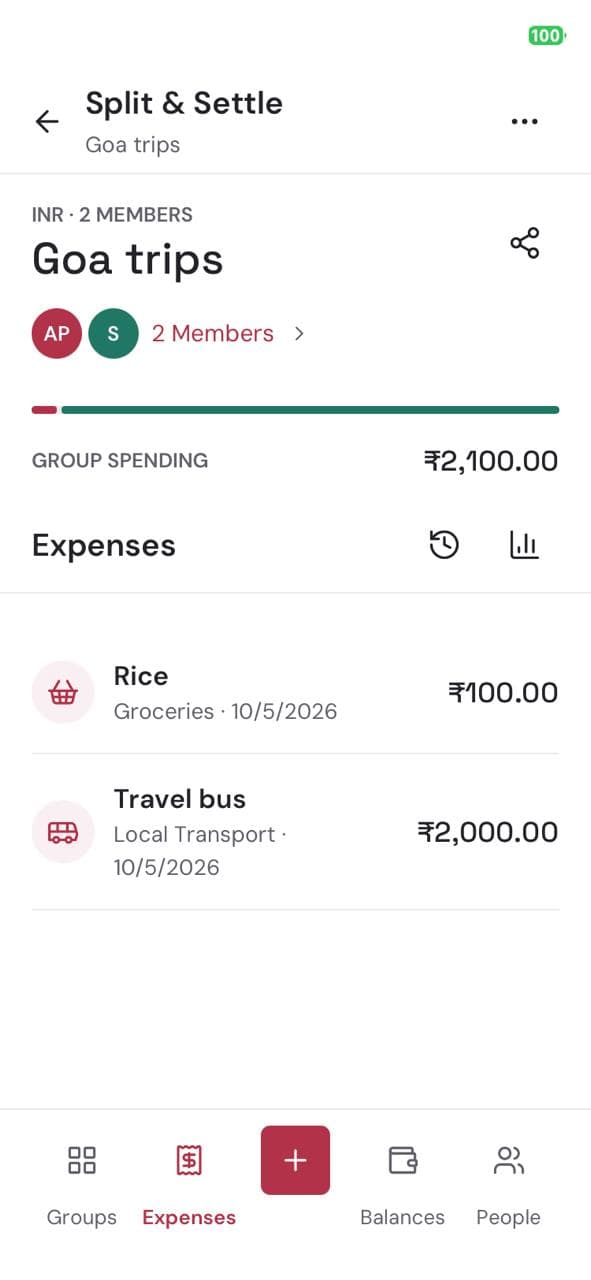Open expense history clock icon
This screenshot has height=1280, width=591.
[x=444, y=545]
